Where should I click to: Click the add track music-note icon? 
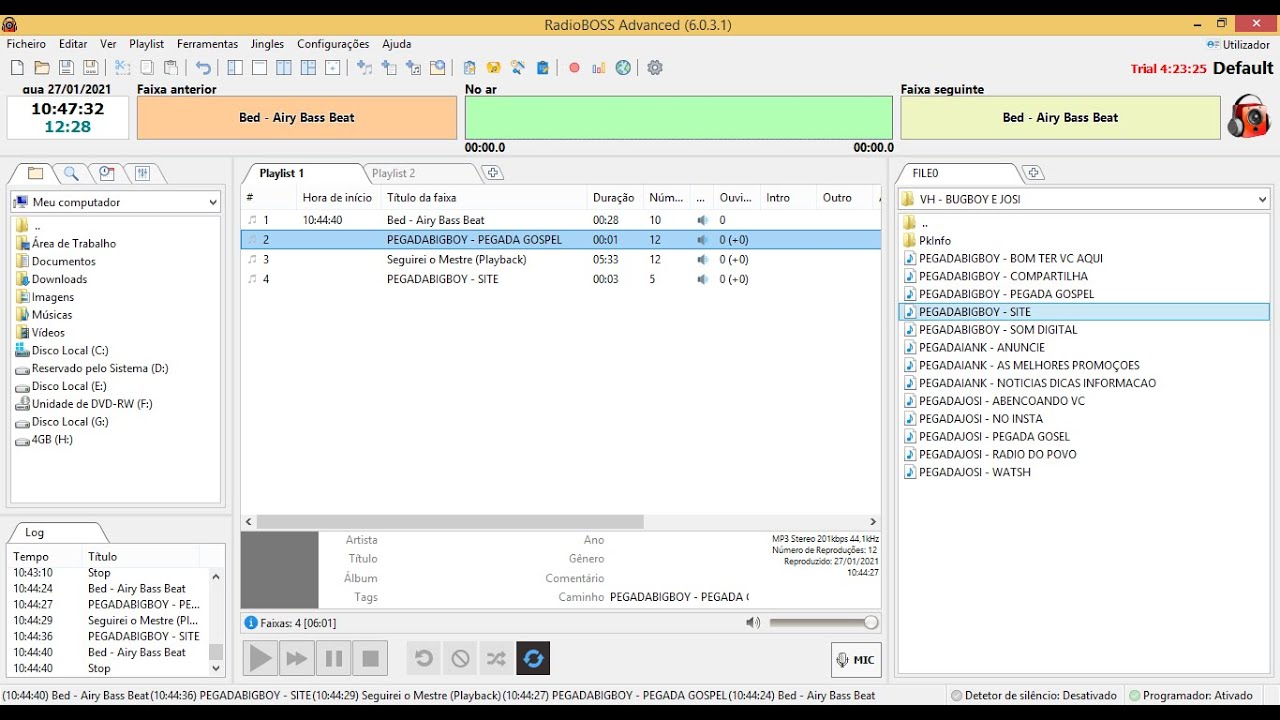[364, 68]
